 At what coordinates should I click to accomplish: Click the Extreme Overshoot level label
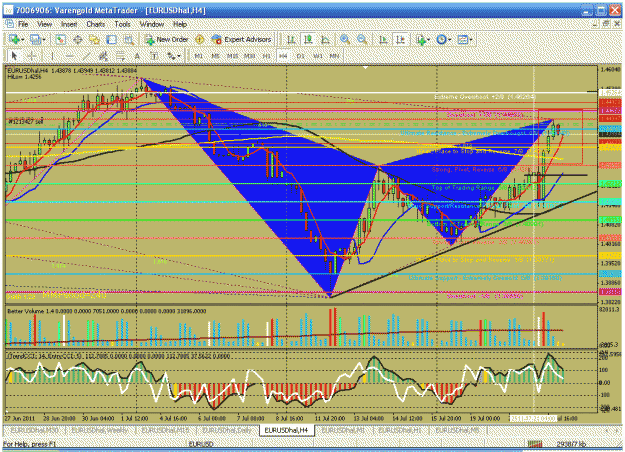[485, 97]
